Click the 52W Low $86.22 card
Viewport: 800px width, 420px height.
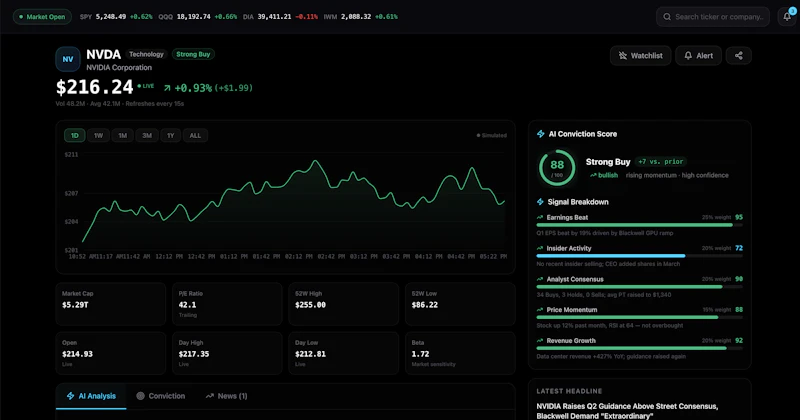coord(460,304)
